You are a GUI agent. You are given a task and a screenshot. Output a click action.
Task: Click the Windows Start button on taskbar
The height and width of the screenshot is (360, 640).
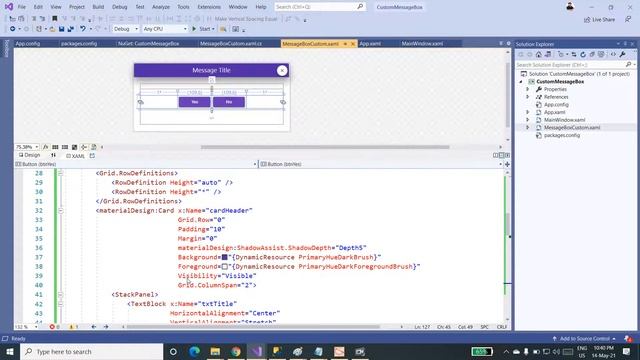(10, 351)
